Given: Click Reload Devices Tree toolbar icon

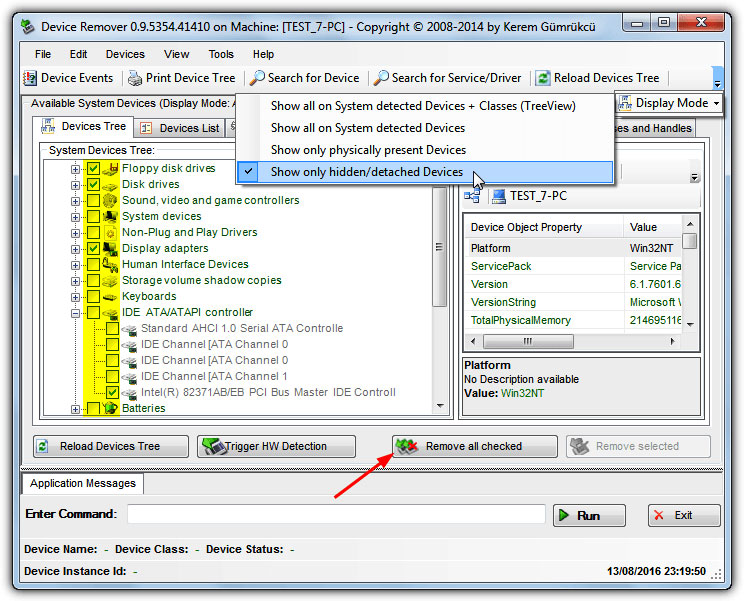Looking at the screenshot, I should (x=543, y=78).
